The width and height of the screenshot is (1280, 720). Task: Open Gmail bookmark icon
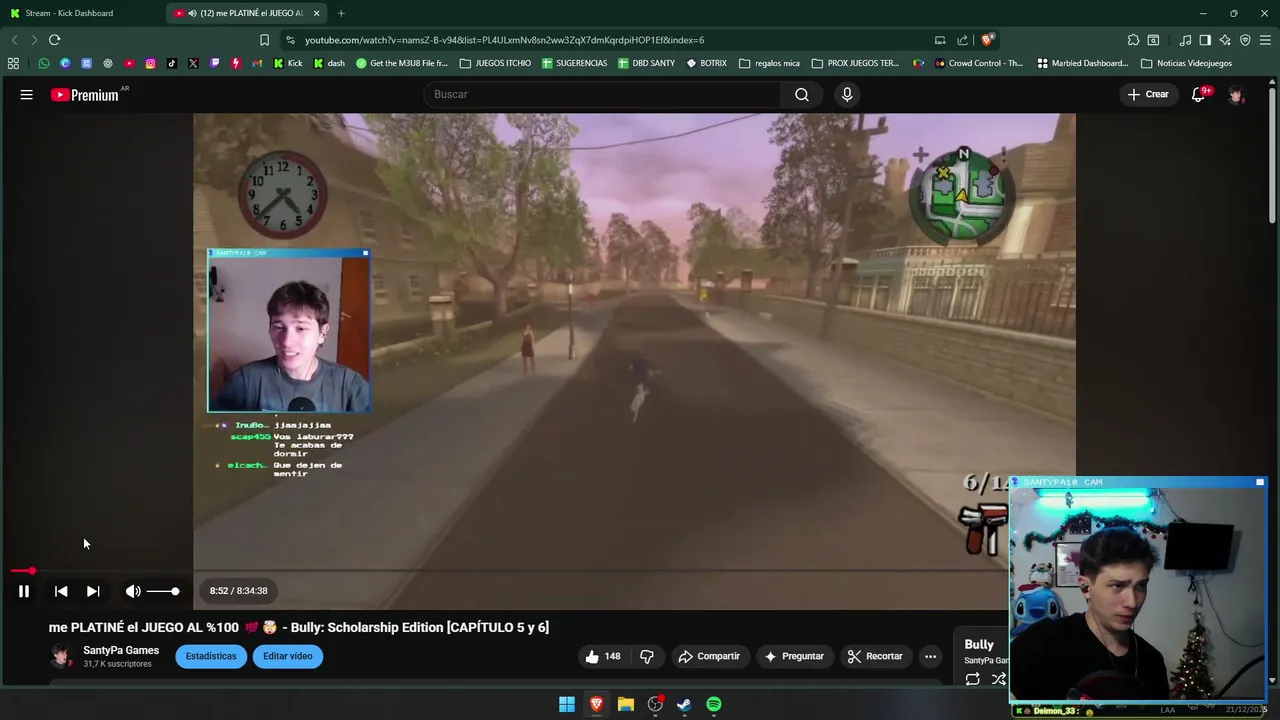coord(257,63)
